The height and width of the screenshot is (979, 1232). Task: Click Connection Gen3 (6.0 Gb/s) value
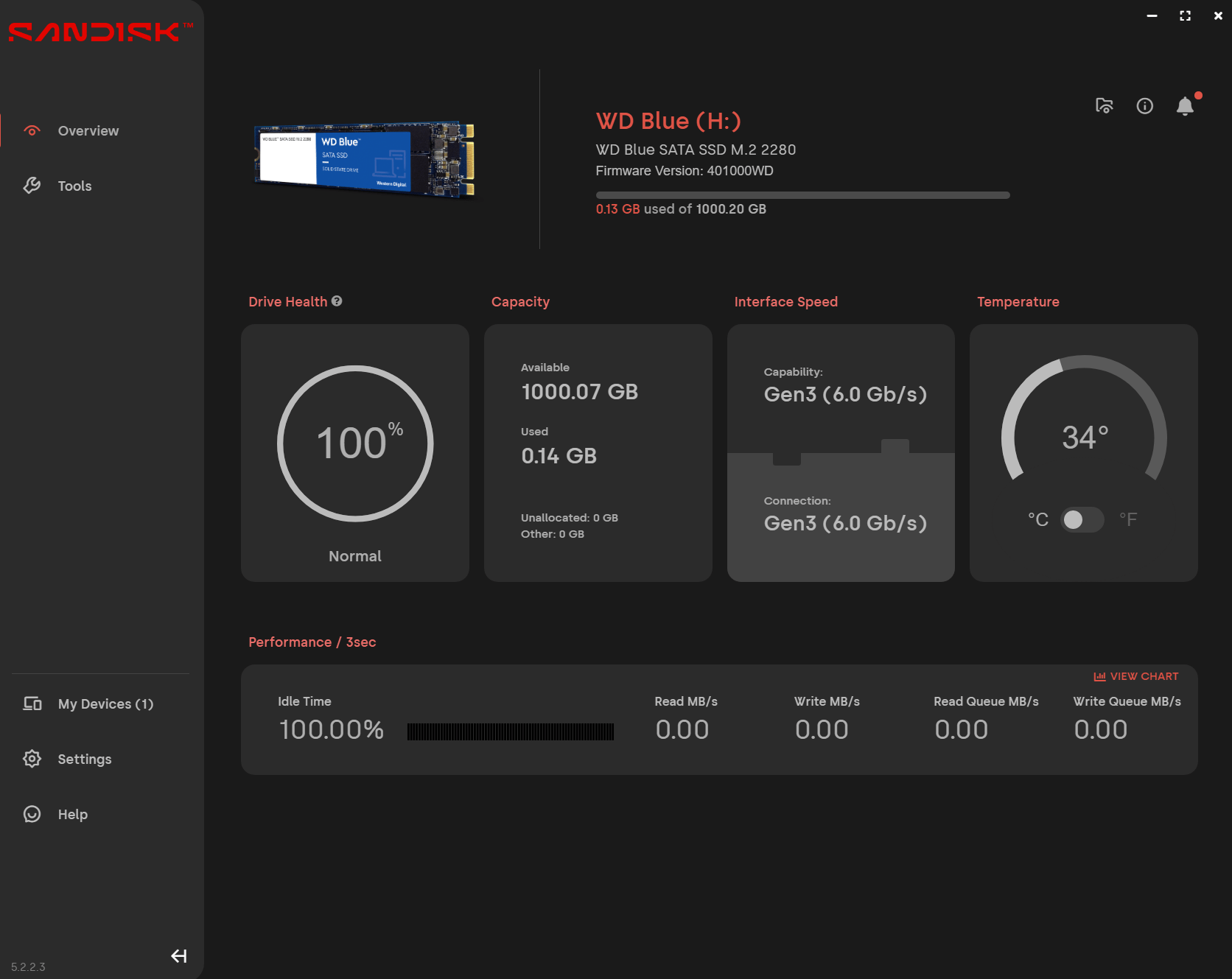coord(845,523)
